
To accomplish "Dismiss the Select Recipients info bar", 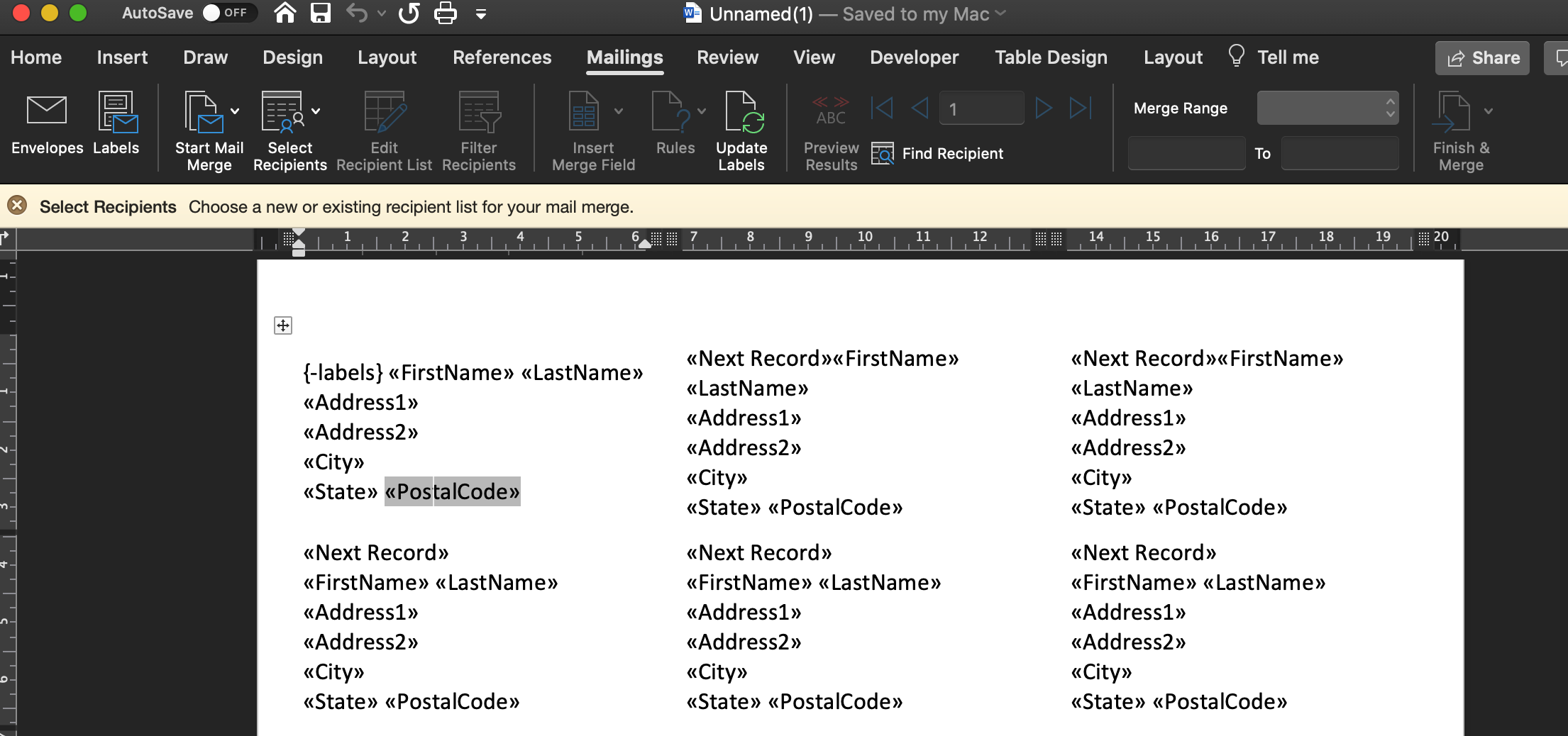I will [17, 206].
